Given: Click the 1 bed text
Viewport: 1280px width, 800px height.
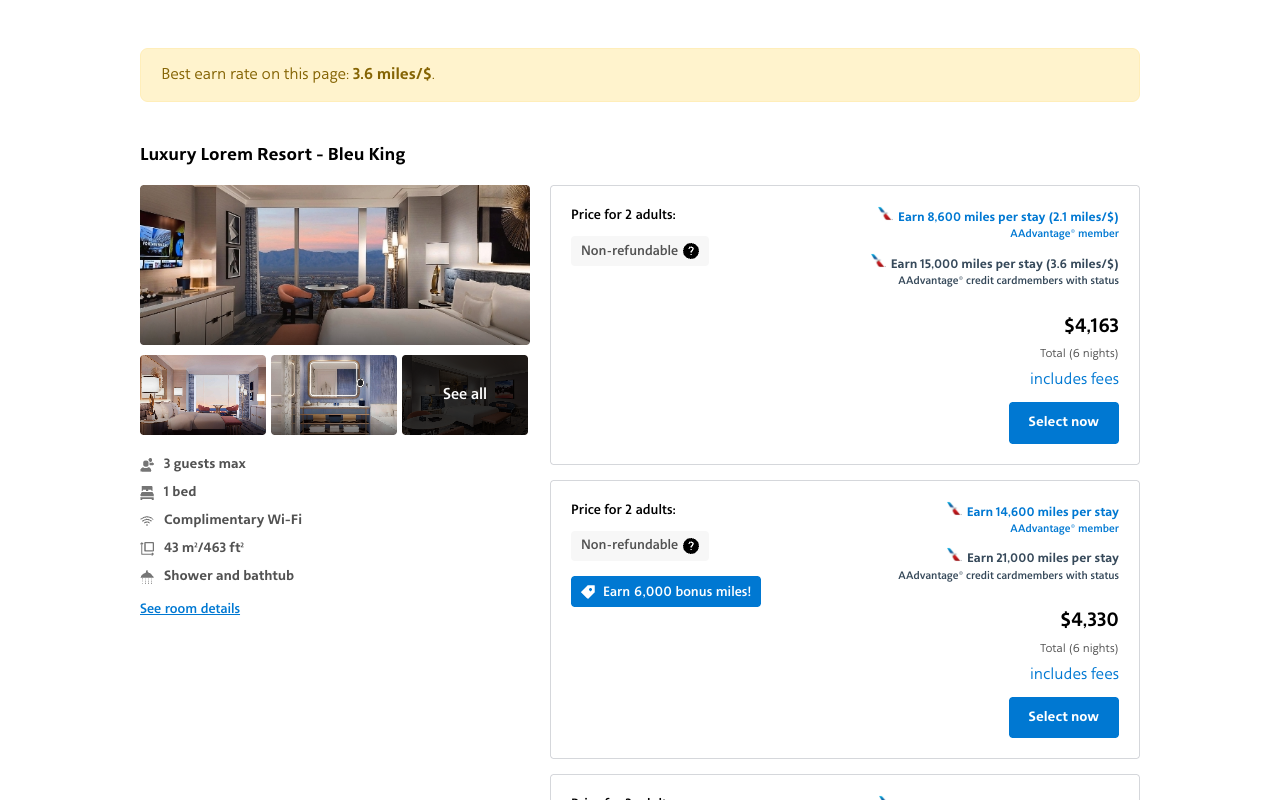Looking at the screenshot, I should click(x=180, y=492).
